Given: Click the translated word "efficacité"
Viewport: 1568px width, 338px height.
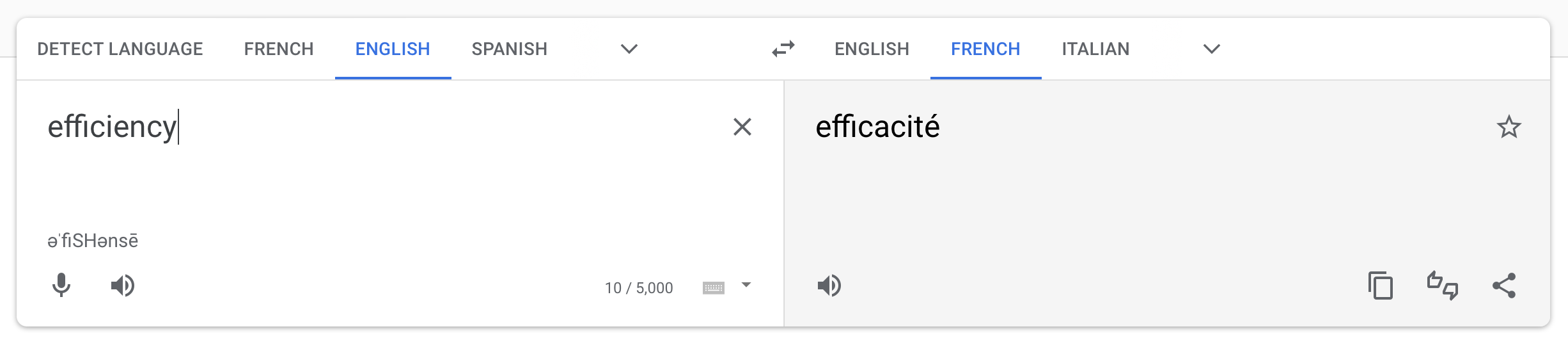Looking at the screenshot, I should click(877, 127).
